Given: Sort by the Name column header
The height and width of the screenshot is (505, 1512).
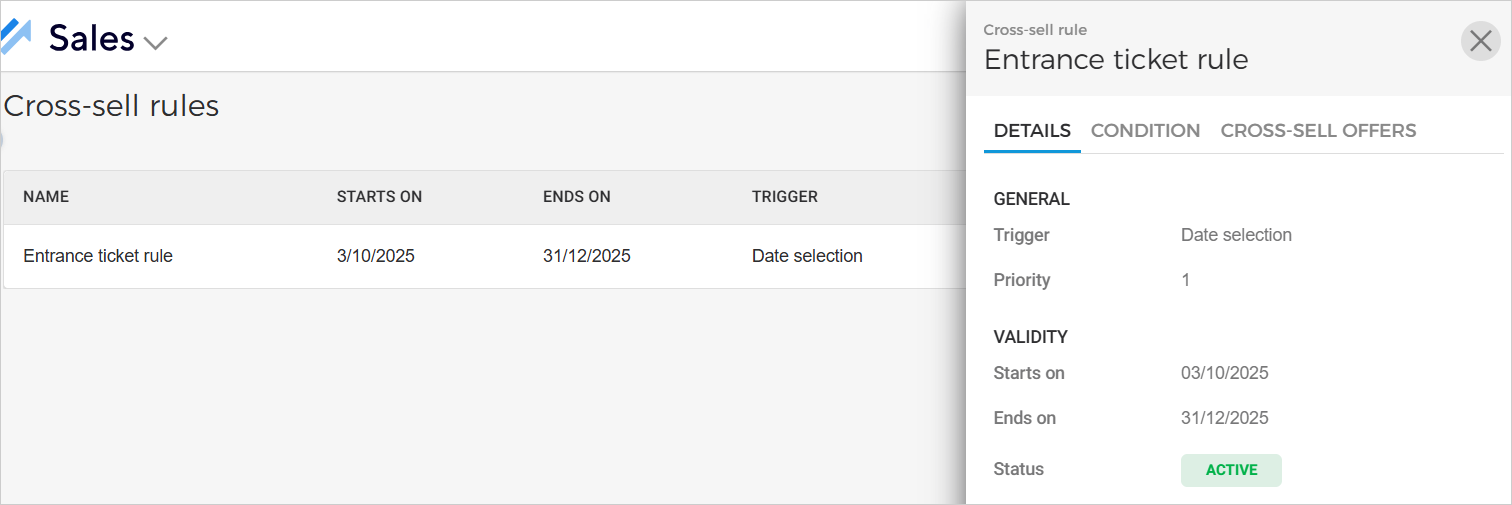Looking at the screenshot, I should click(46, 197).
